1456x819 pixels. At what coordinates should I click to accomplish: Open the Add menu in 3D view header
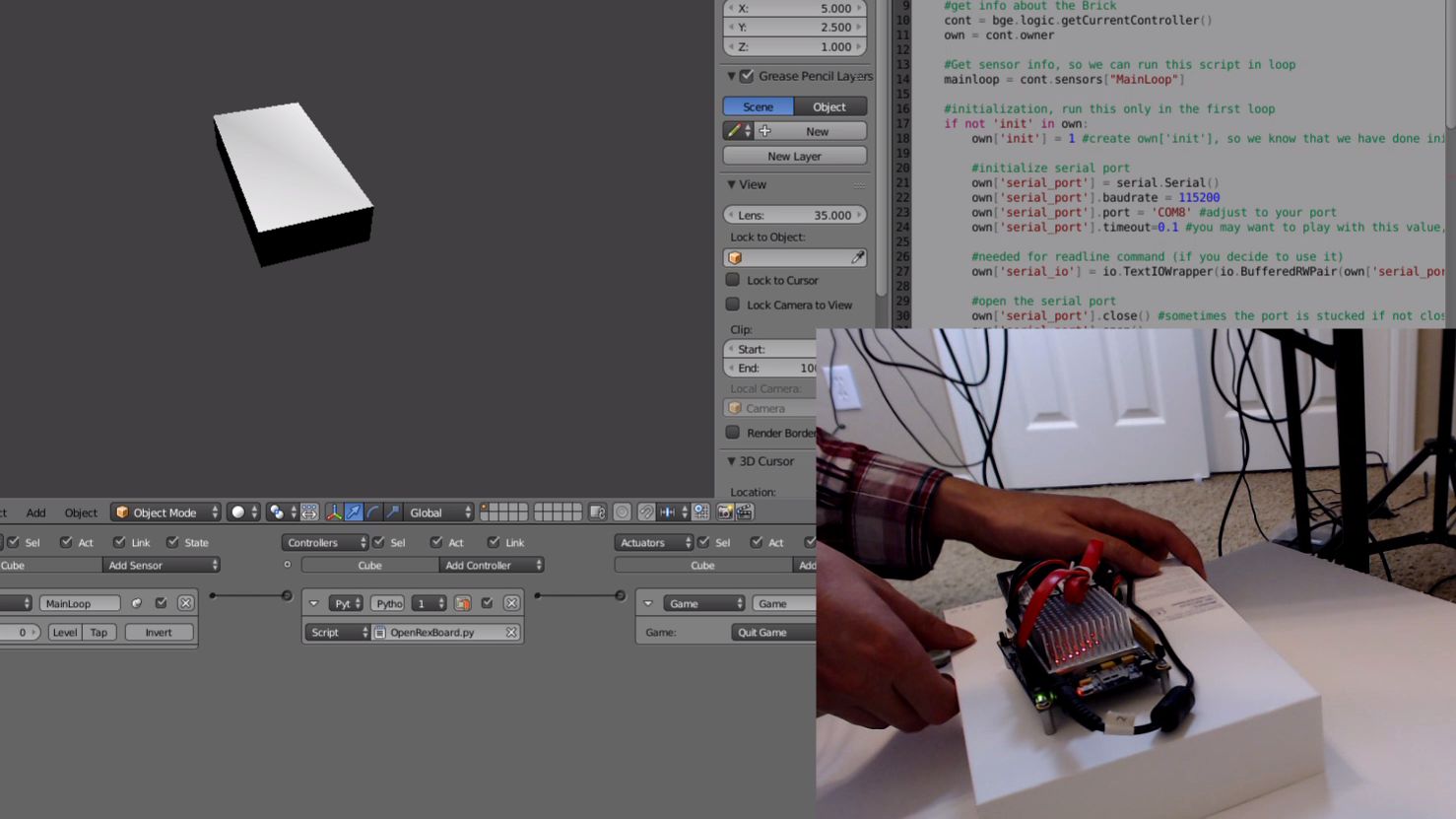36,512
